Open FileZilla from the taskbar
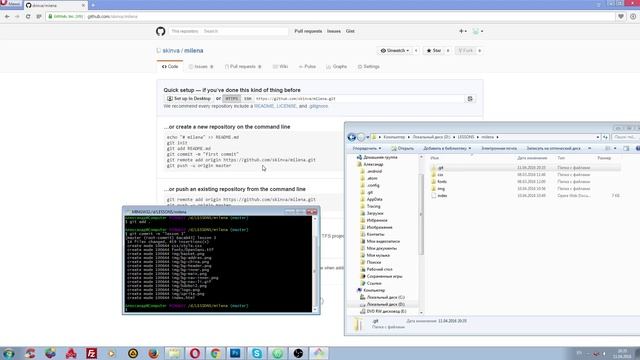The width and height of the screenshot is (640, 360). pyautogui.click(x=91, y=353)
